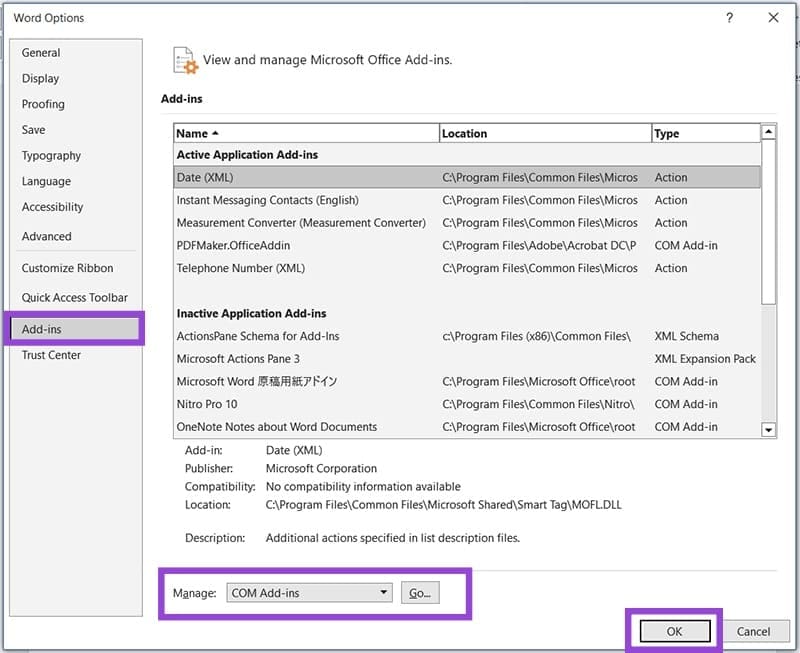The image size is (800, 653).
Task: Switch to the General options page
Action: click(x=41, y=52)
